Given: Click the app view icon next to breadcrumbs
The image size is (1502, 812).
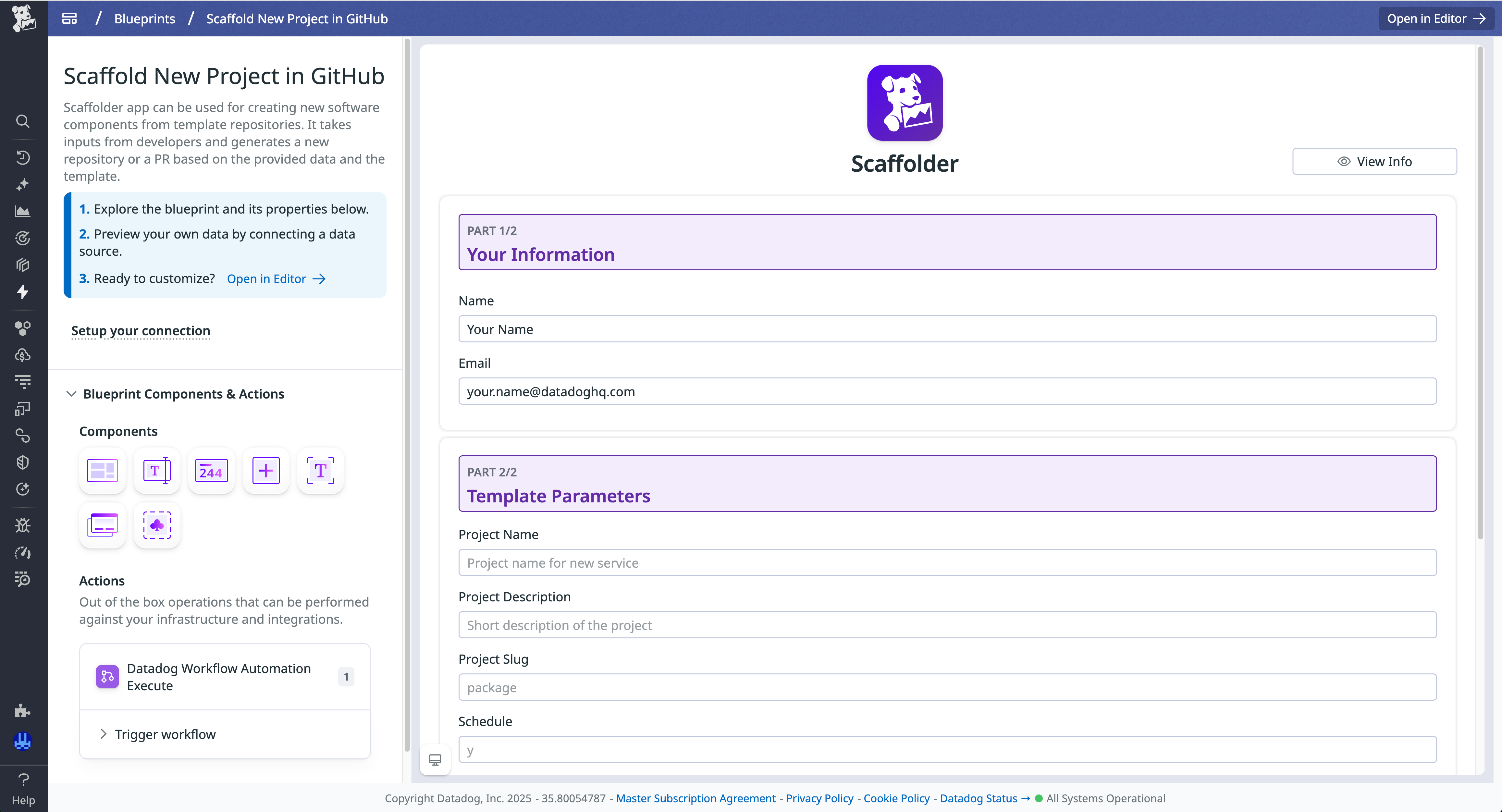Looking at the screenshot, I should point(69,18).
